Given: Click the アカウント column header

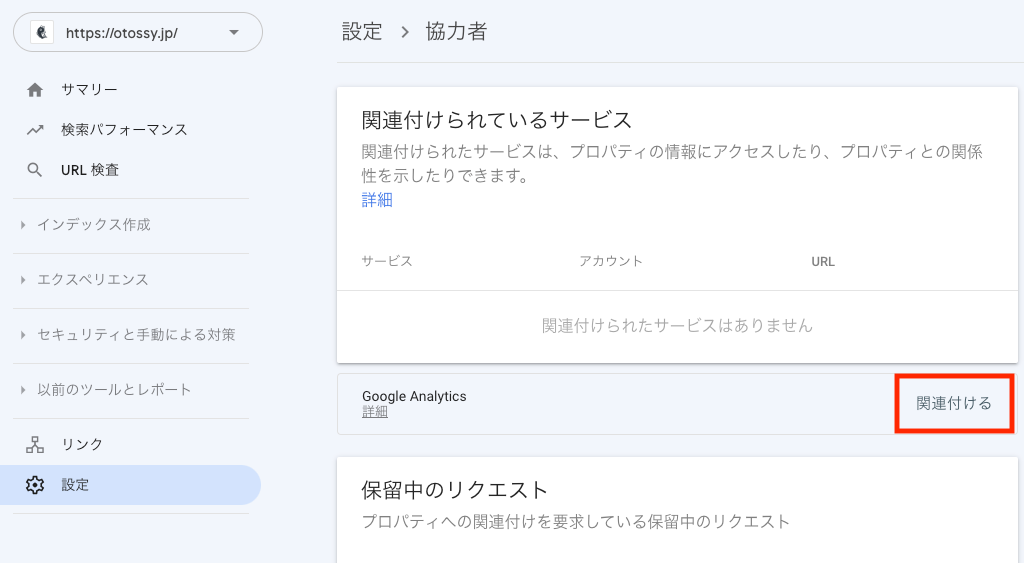Looking at the screenshot, I should [610, 261].
